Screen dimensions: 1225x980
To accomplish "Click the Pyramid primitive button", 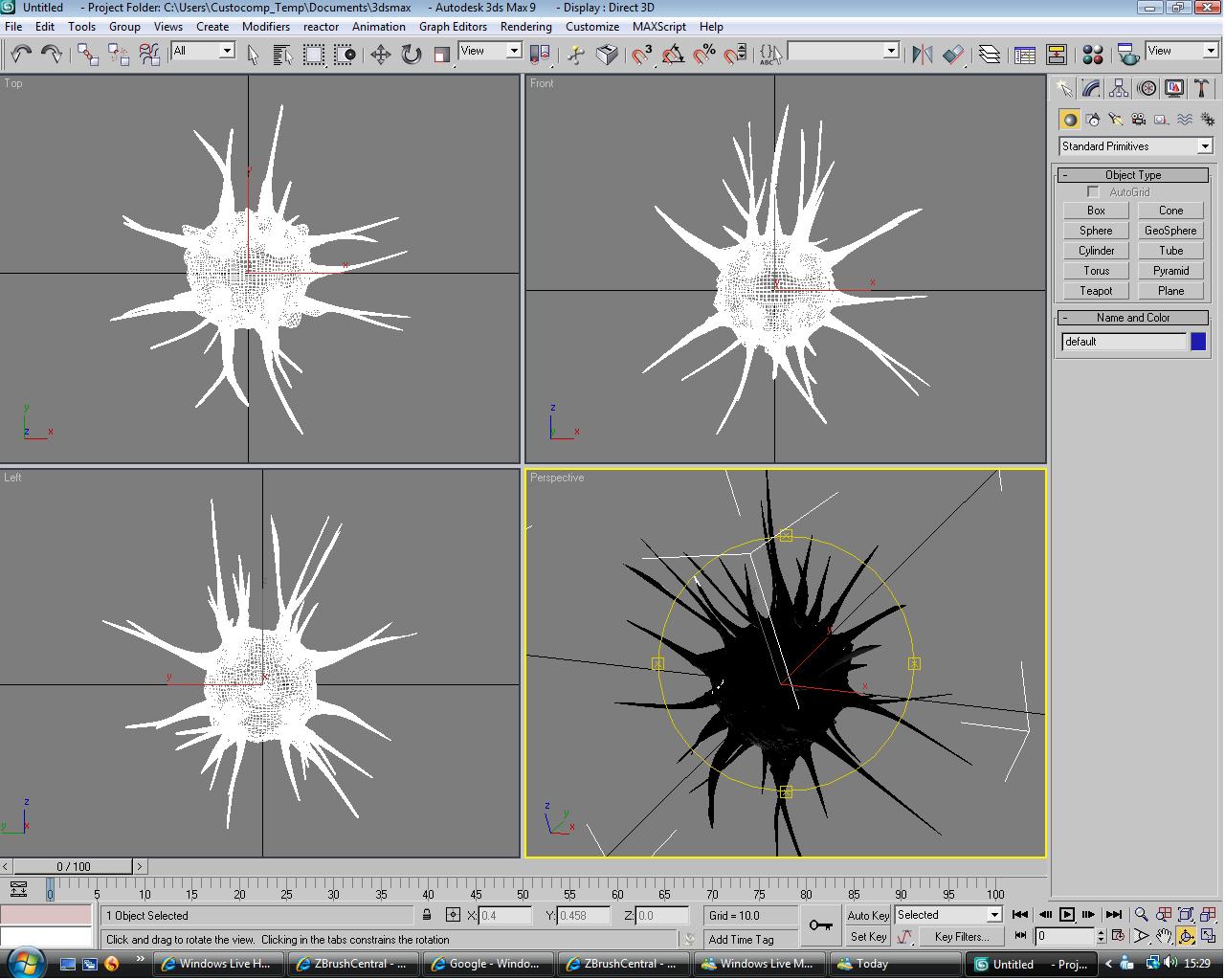I will pos(1170,271).
